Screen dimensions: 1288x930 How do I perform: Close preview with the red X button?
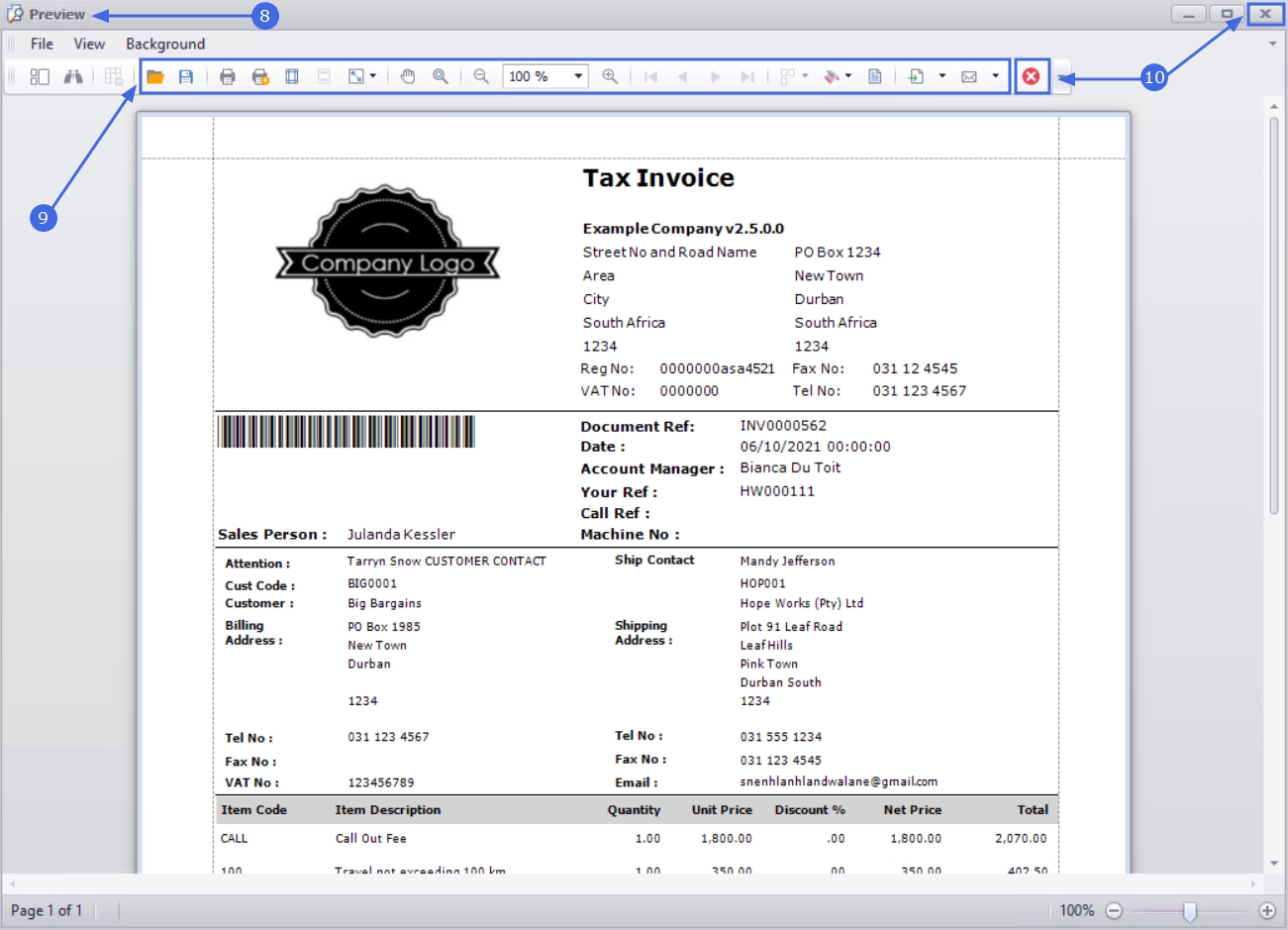click(x=1031, y=76)
